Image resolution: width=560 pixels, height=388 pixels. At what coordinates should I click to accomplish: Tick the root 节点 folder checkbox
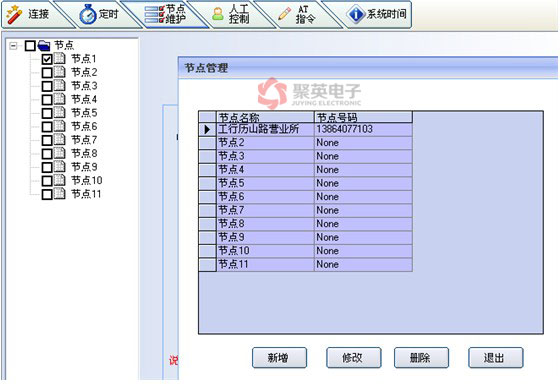[30, 46]
